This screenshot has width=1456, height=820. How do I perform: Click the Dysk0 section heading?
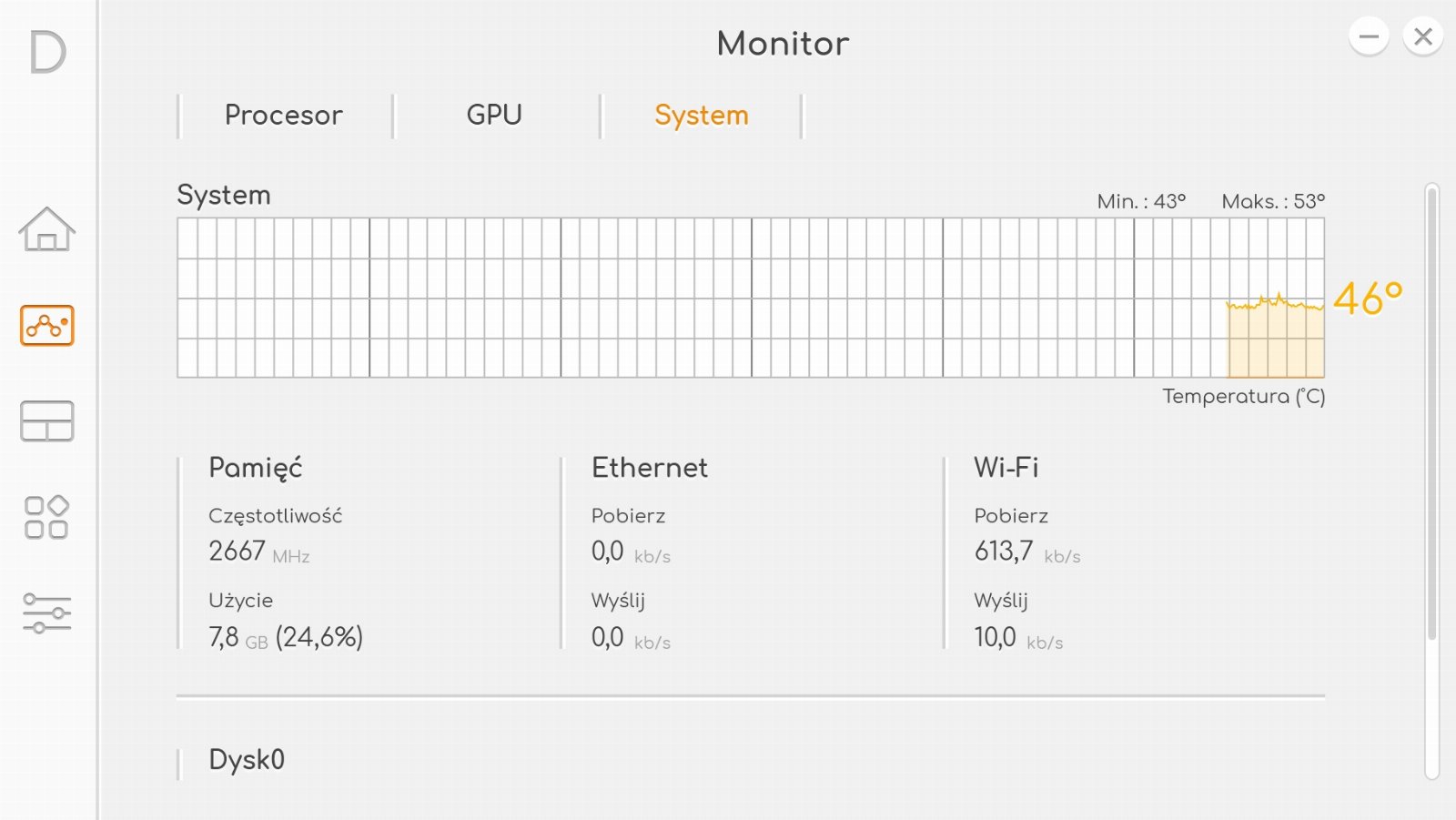247,759
